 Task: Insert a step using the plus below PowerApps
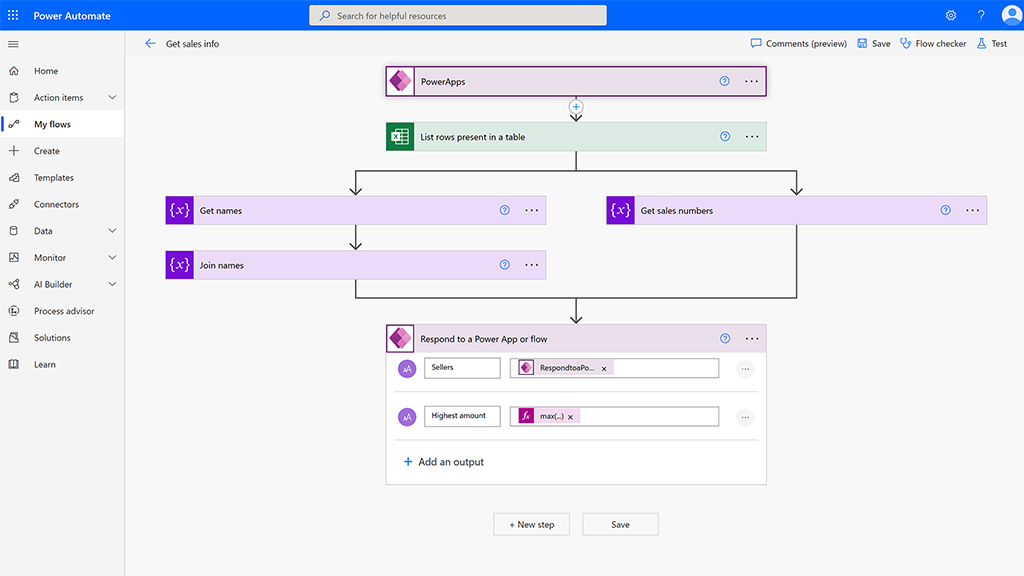tap(576, 106)
